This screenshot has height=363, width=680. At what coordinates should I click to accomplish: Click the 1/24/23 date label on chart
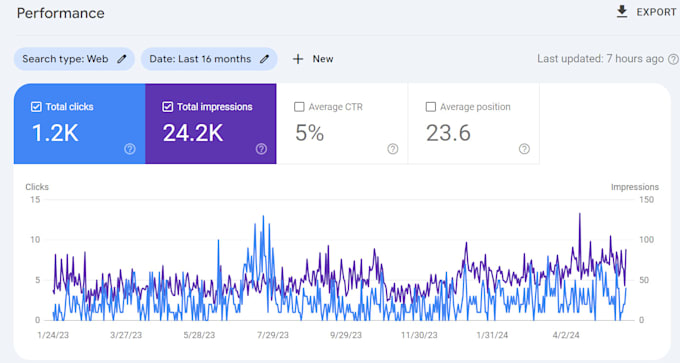click(53, 335)
